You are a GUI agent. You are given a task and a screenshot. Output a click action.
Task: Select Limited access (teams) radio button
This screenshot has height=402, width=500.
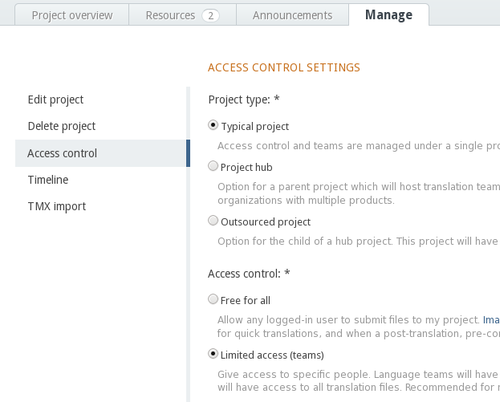point(213,354)
